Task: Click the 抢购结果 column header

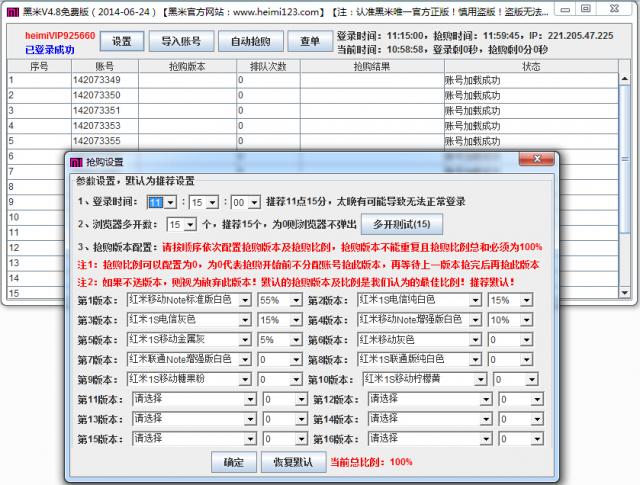Action: click(x=372, y=67)
